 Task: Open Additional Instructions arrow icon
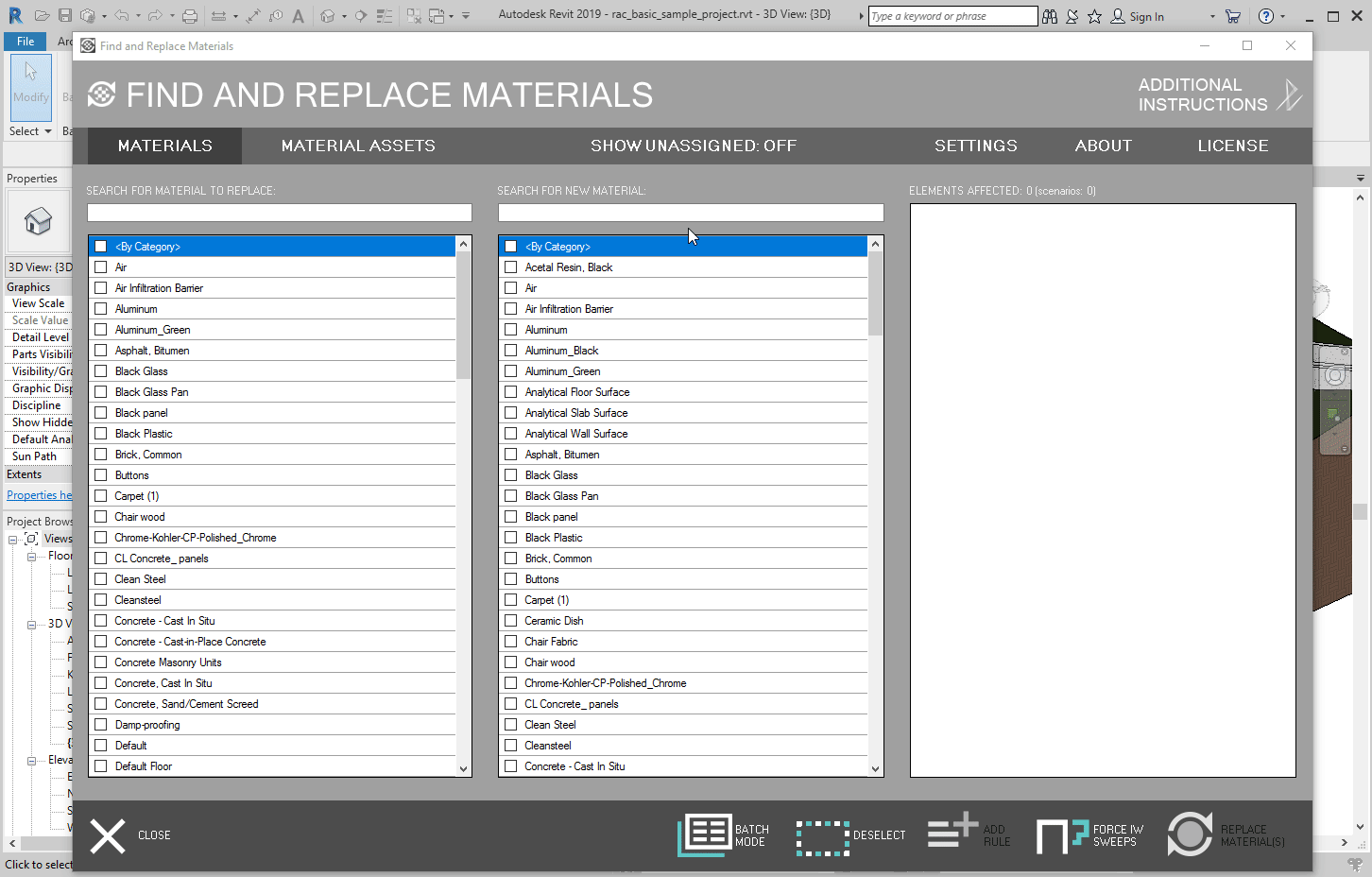[x=1289, y=95]
